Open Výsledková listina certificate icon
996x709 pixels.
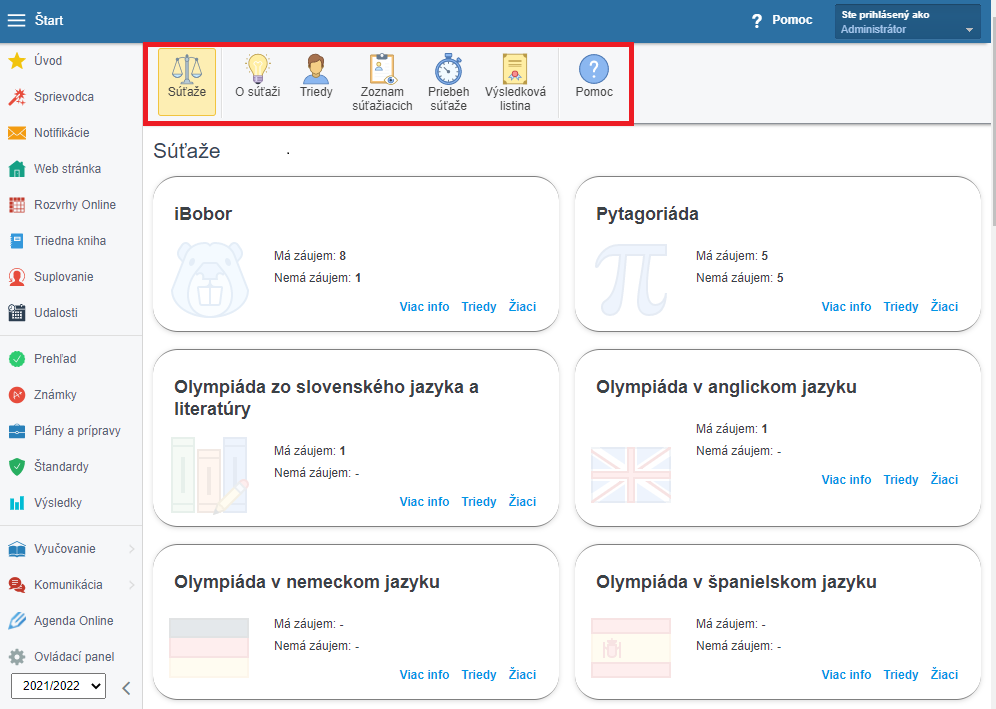coord(515,69)
